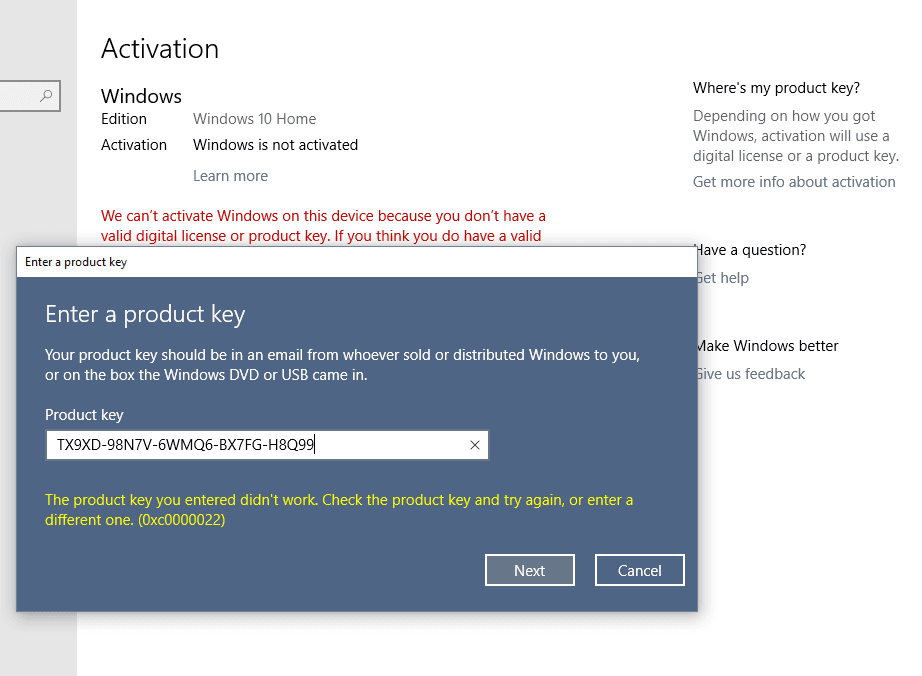Screen dimensions: 922x676
Task: Click the 'Edition' row label
Action: click(x=124, y=119)
